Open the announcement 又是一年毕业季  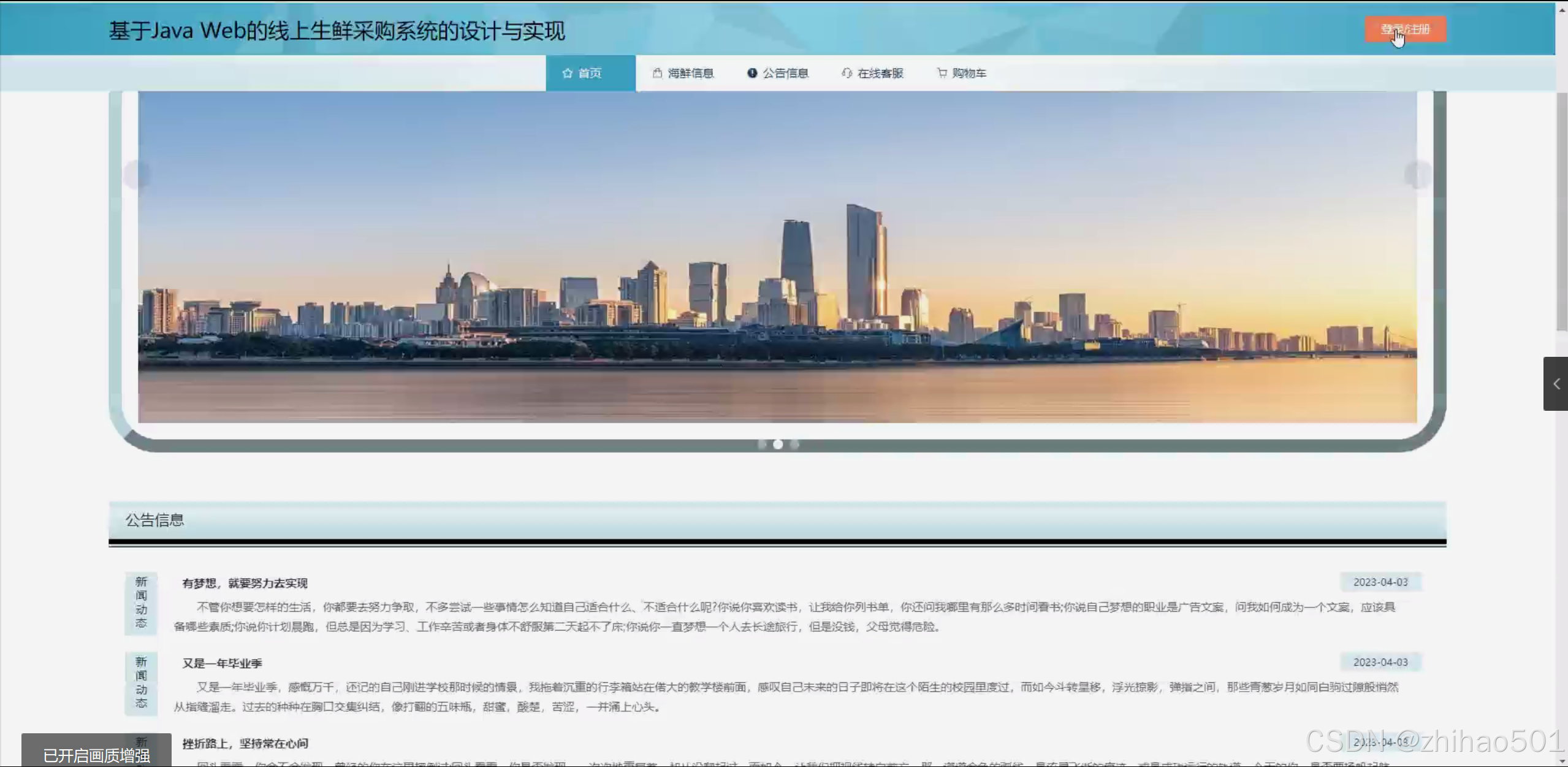pos(221,663)
